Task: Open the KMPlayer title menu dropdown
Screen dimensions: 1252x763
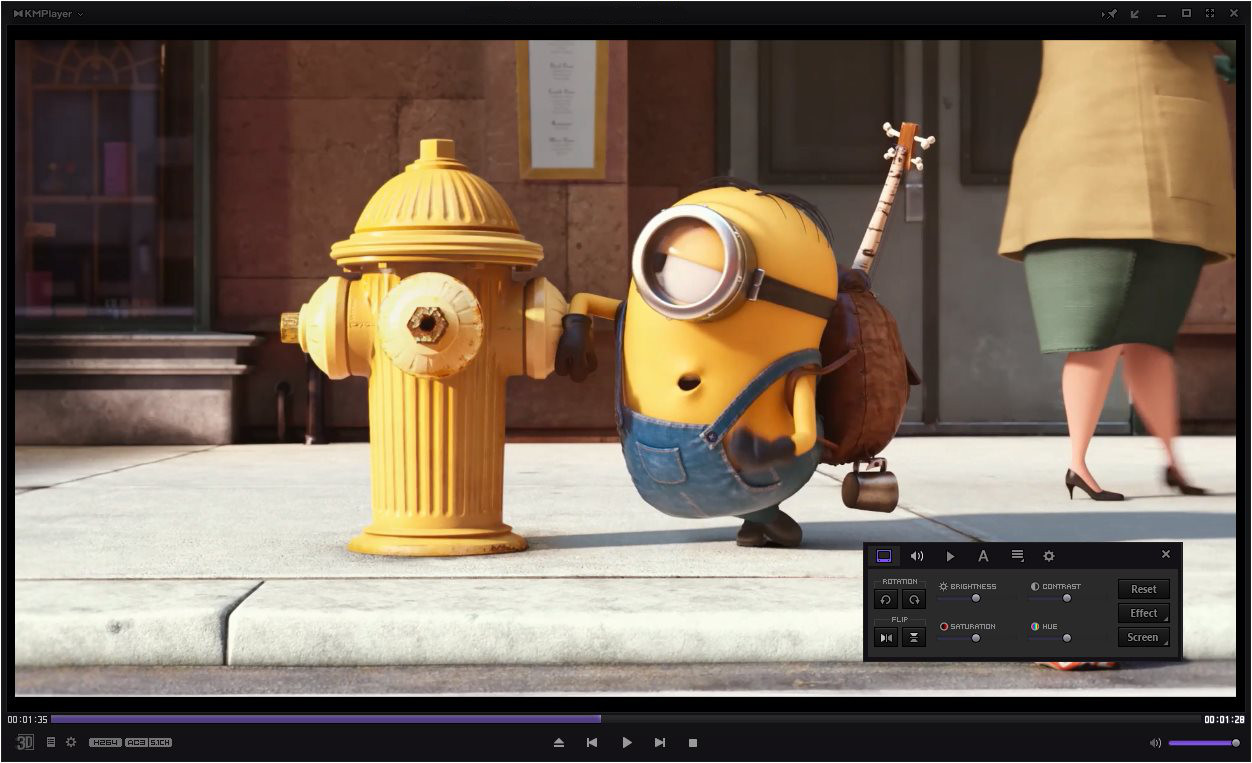Action: (48, 14)
